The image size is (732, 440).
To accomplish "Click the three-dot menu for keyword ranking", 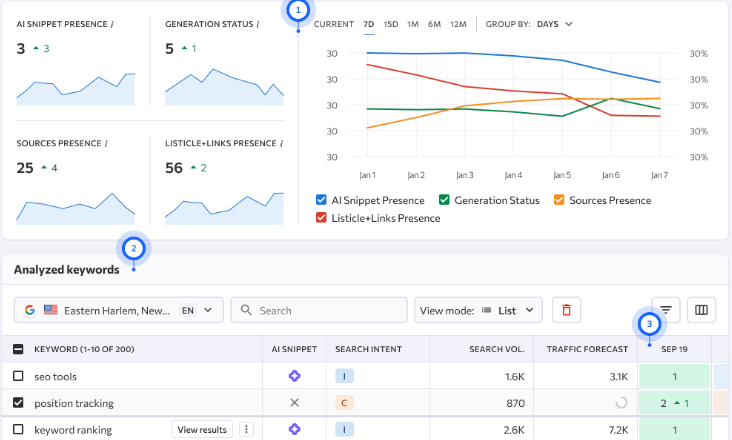I will click(x=246, y=430).
